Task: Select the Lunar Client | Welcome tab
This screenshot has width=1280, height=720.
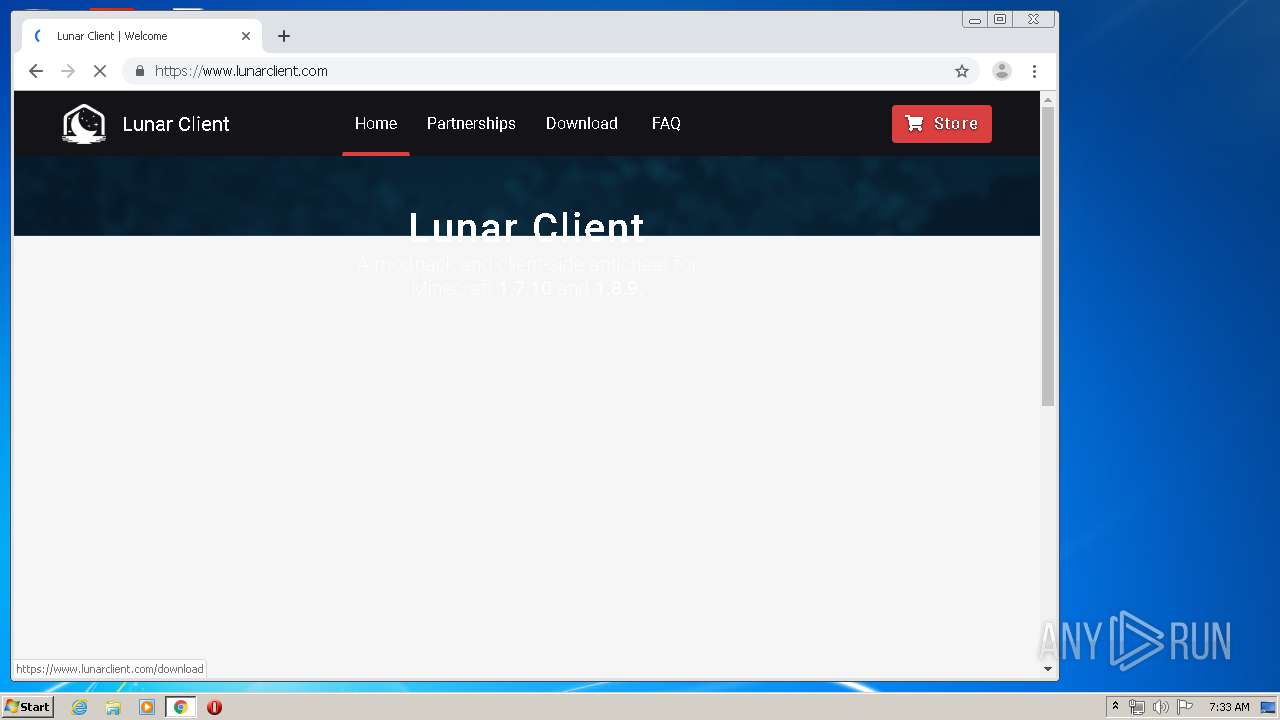Action: point(142,36)
